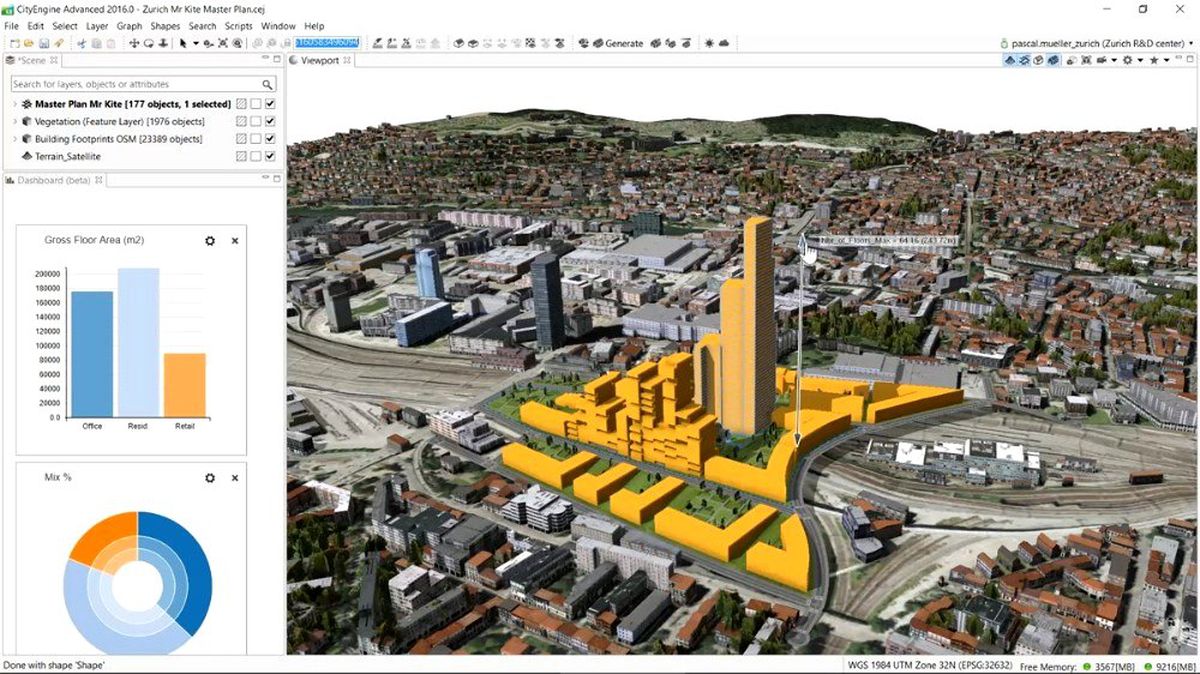Screen dimensions: 1200x674
Task: Open the Shapes menu
Action: point(165,25)
